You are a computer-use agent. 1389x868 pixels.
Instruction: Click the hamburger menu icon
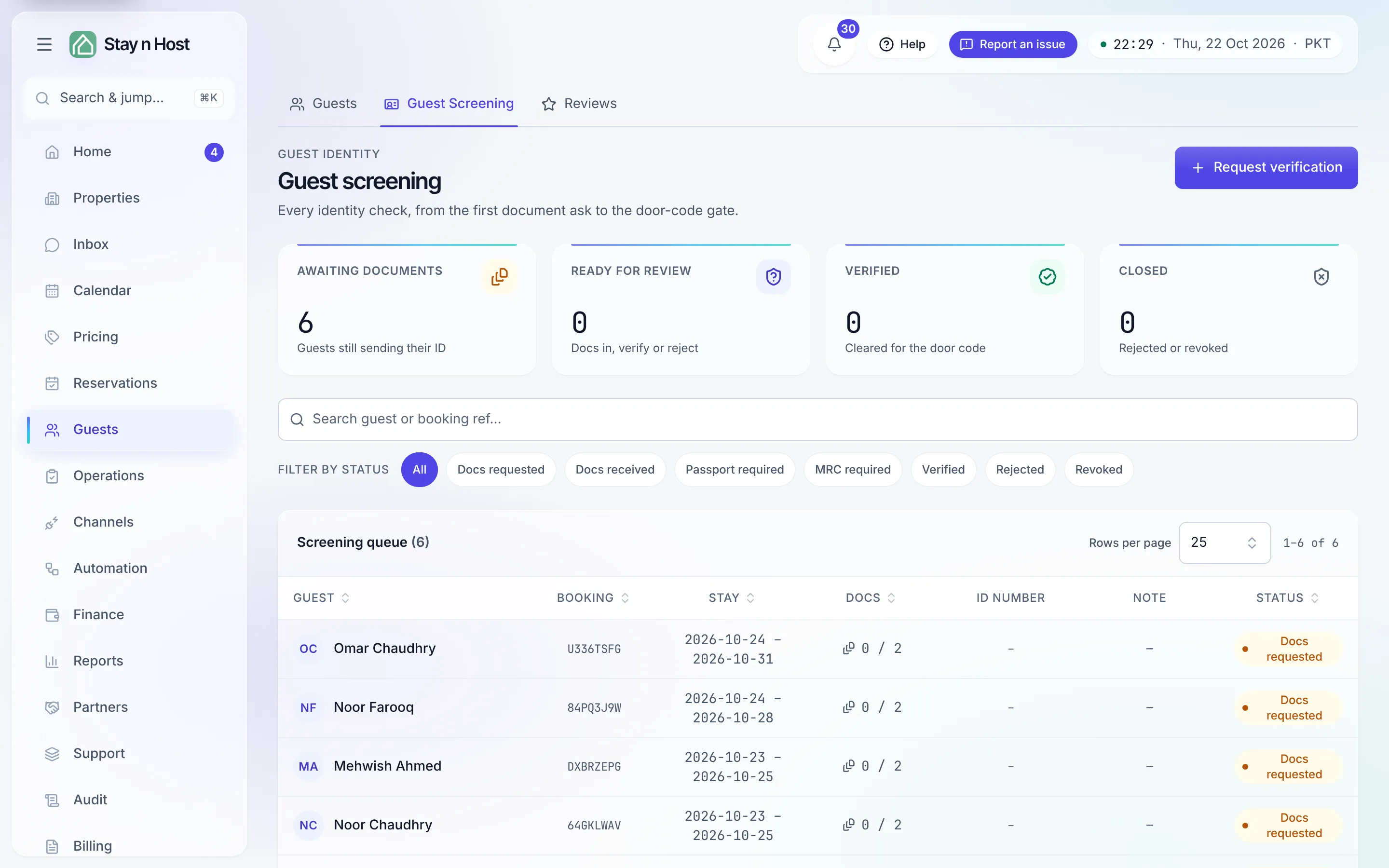(44, 44)
